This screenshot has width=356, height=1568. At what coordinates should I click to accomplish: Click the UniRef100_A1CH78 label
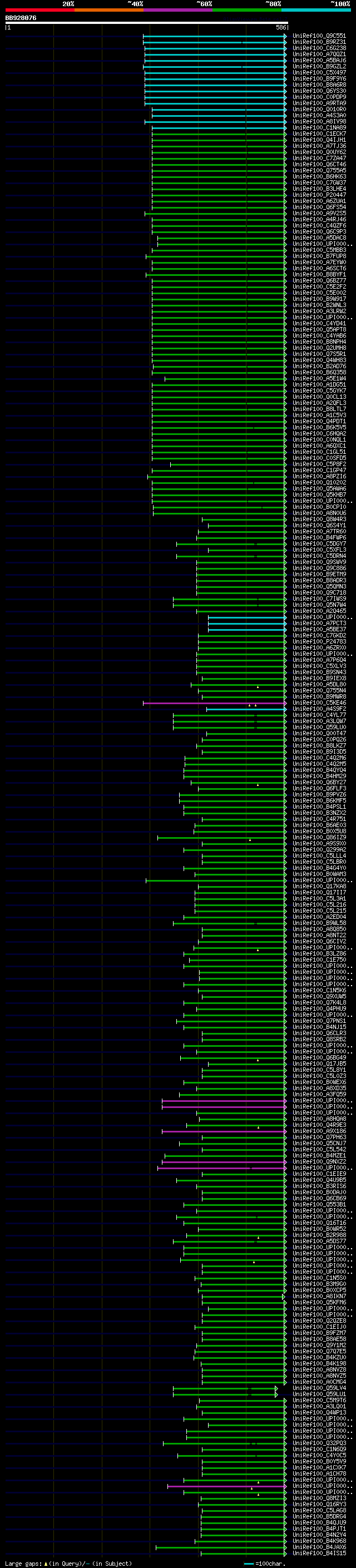319,1473
